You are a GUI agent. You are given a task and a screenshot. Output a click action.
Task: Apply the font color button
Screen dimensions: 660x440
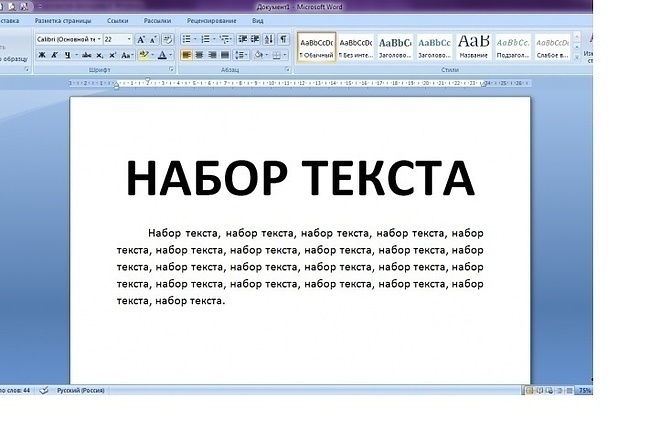point(162,55)
